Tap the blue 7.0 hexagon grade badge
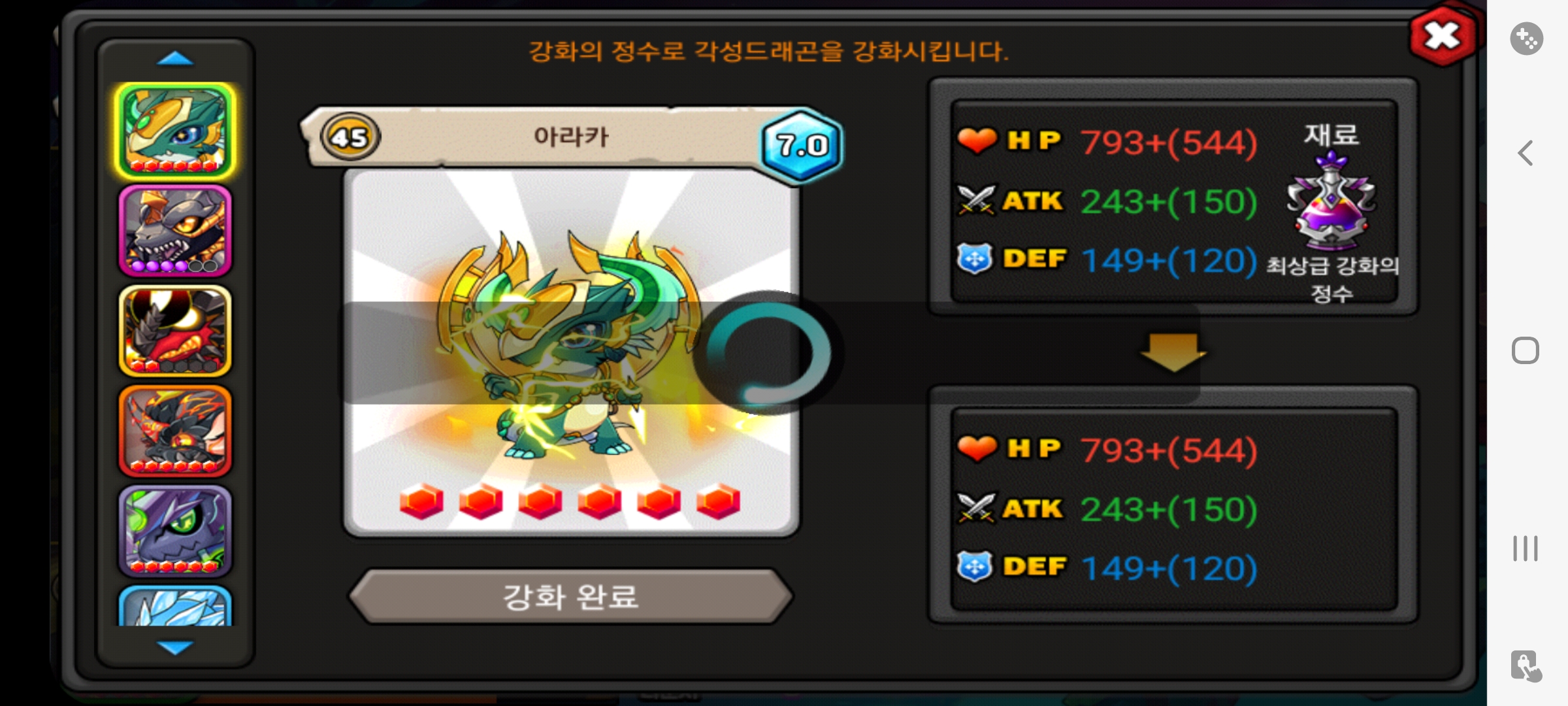Screen dimensions: 1568x706 [802, 144]
